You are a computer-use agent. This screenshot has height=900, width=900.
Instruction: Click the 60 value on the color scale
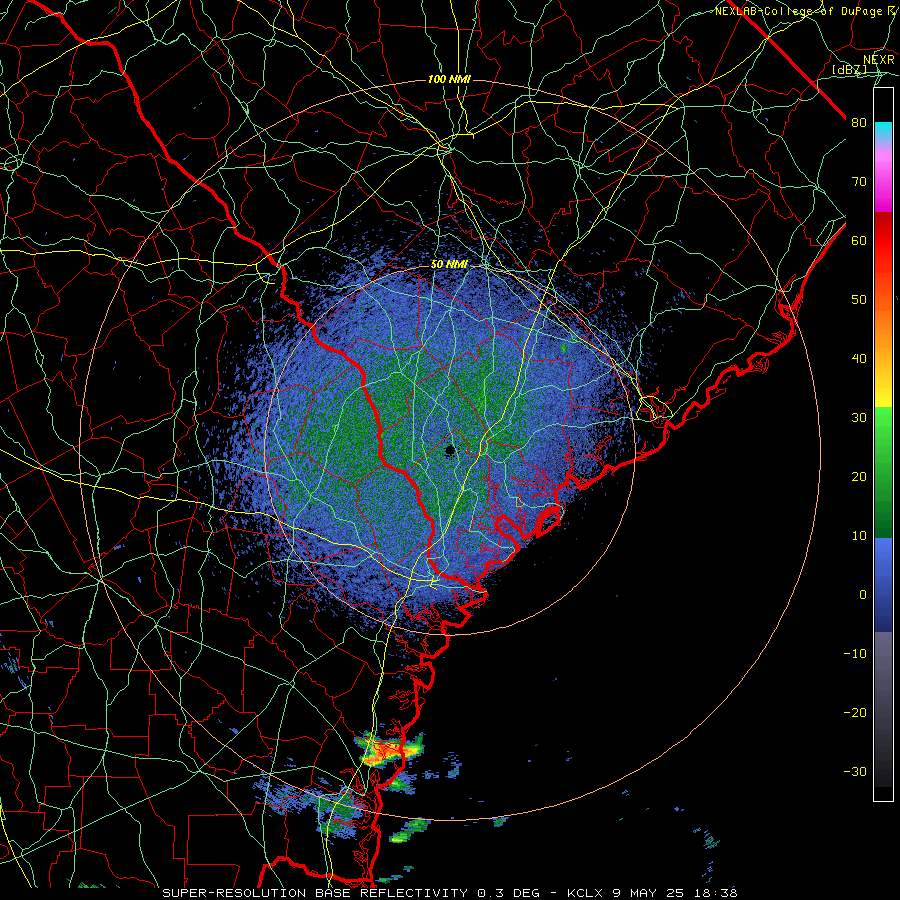point(859,240)
